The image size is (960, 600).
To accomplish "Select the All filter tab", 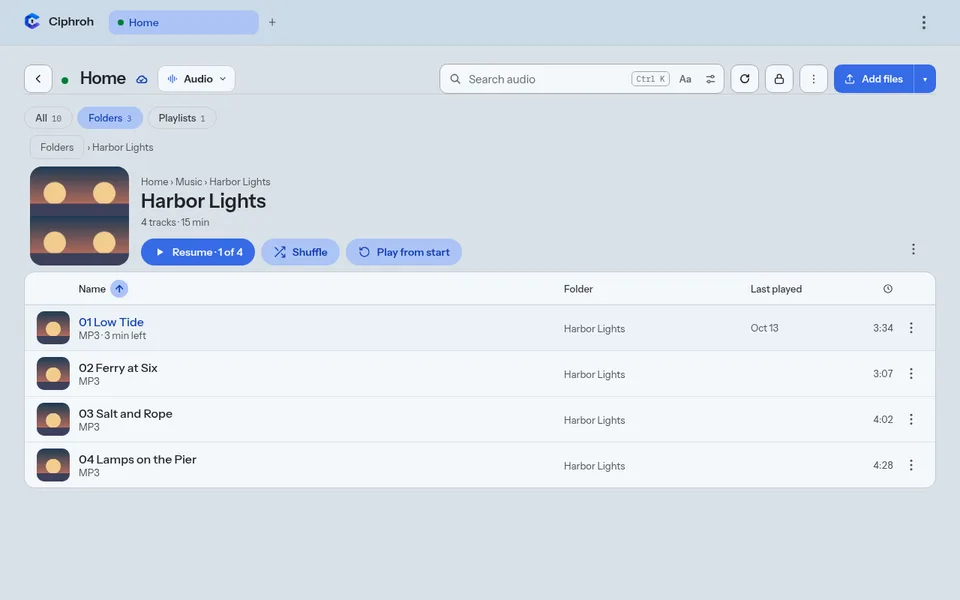I will [48, 118].
